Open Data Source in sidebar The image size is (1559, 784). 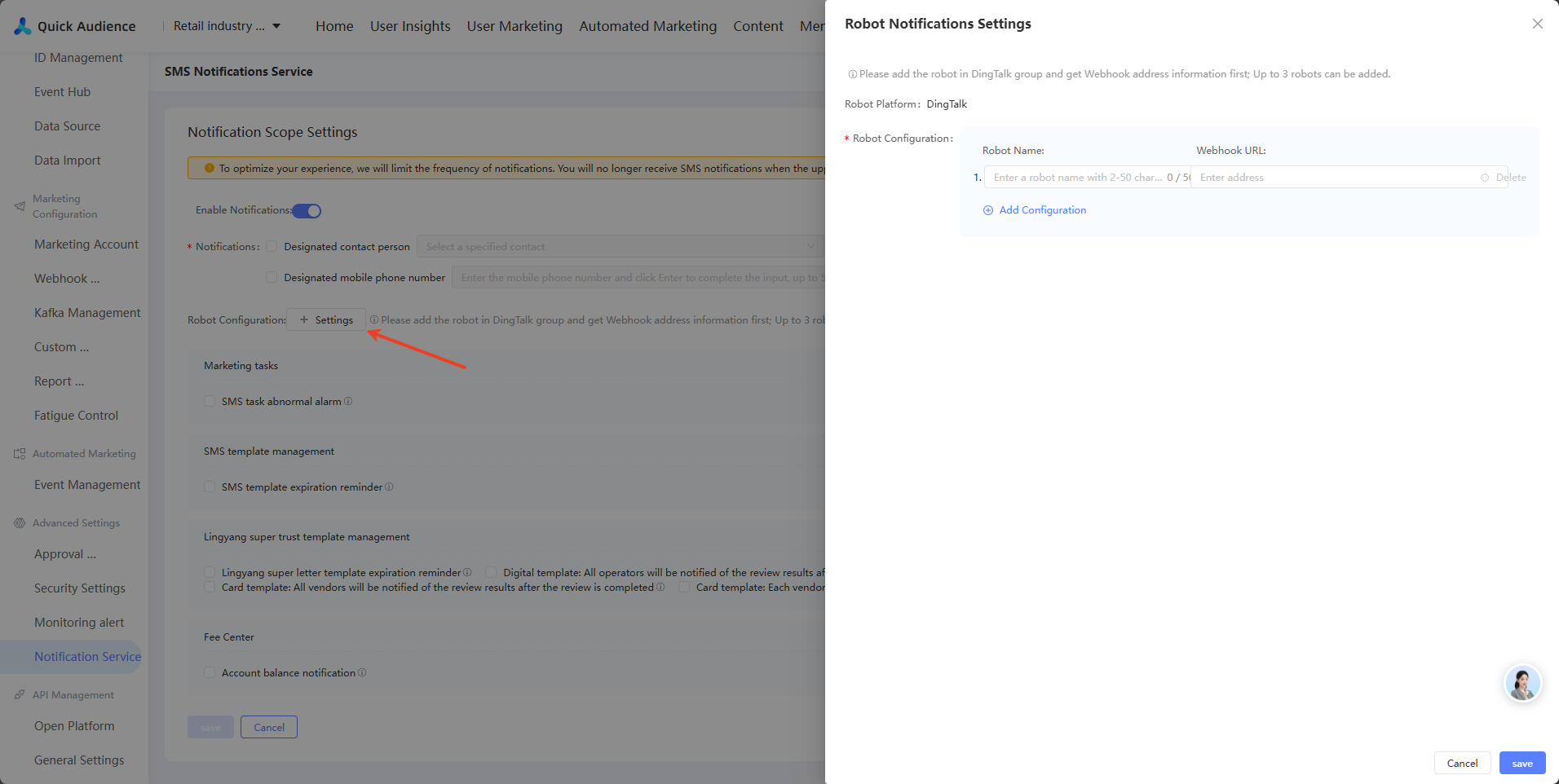[67, 126]
